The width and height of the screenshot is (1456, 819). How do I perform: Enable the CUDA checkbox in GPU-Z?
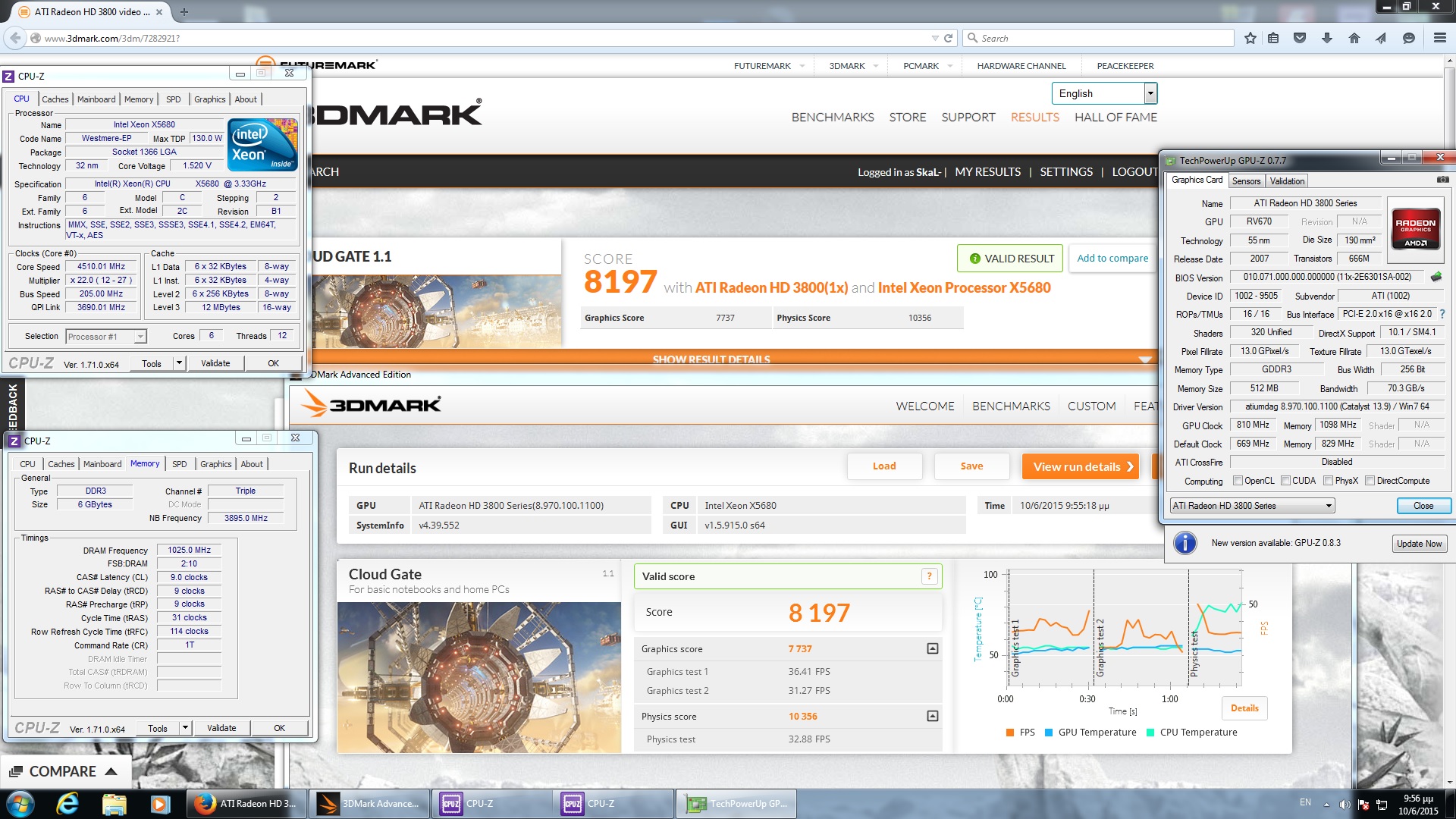[1285, 481]
